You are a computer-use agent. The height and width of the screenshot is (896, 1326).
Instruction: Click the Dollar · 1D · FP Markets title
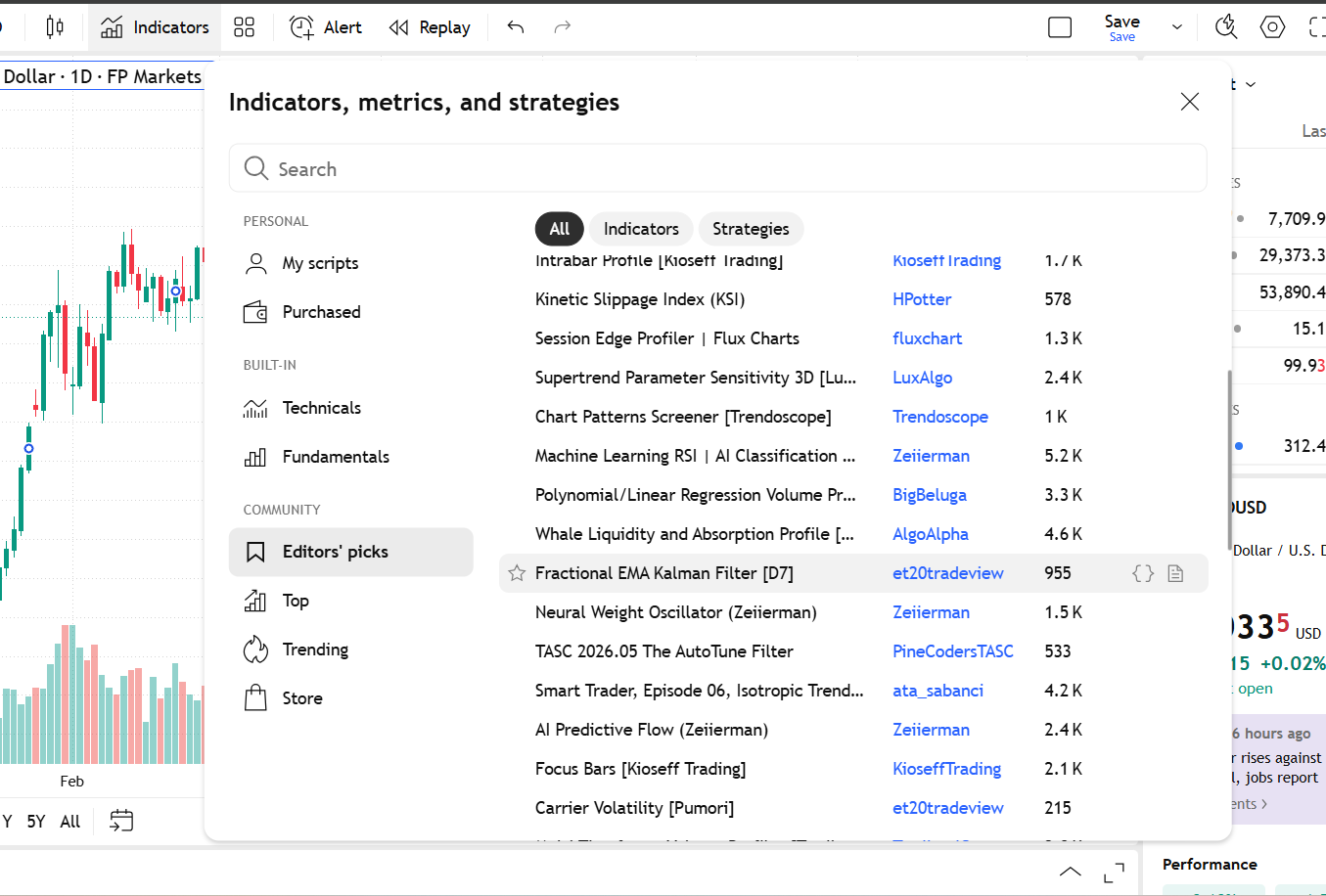103,76
